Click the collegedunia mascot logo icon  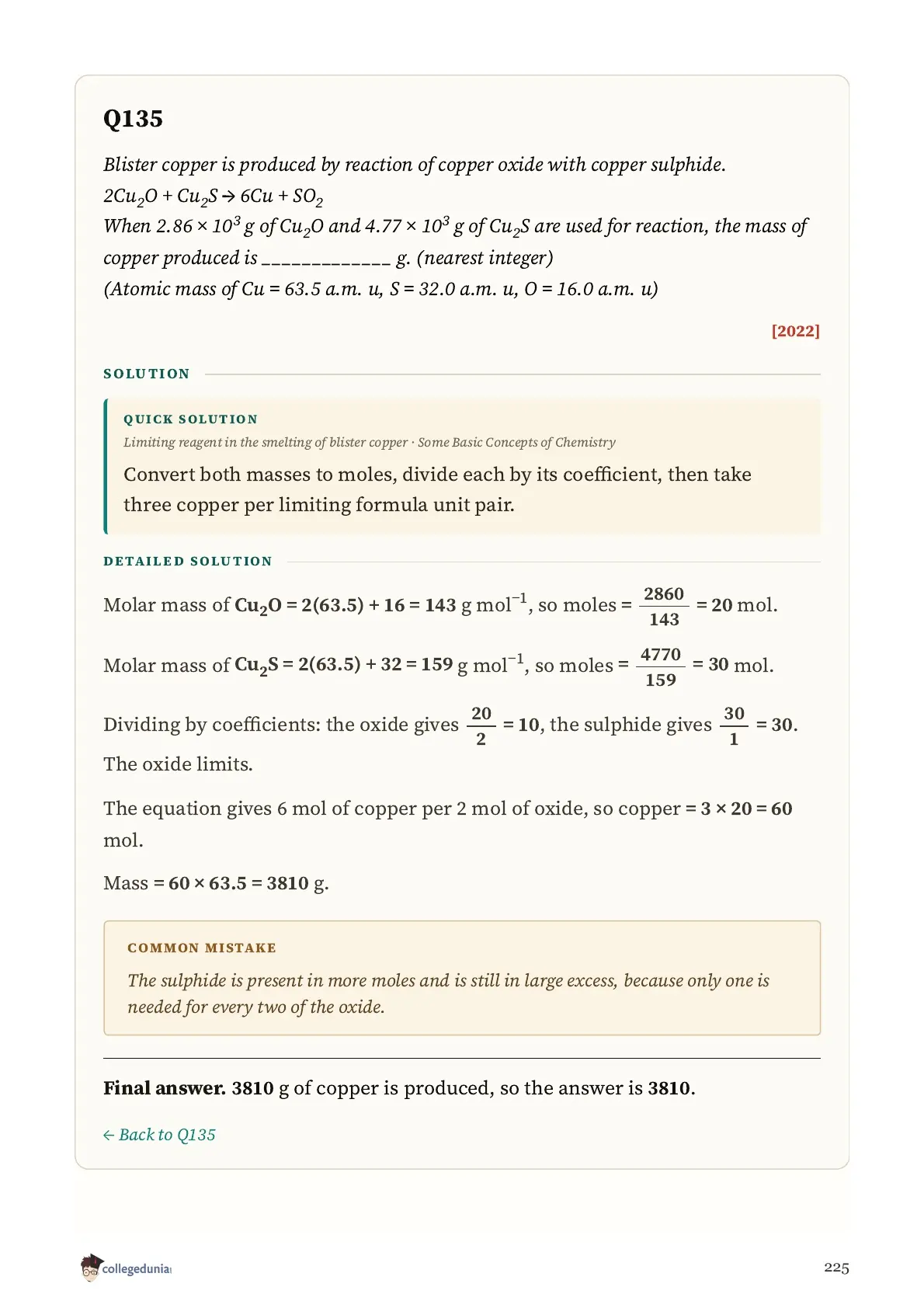click(90, 1268)
